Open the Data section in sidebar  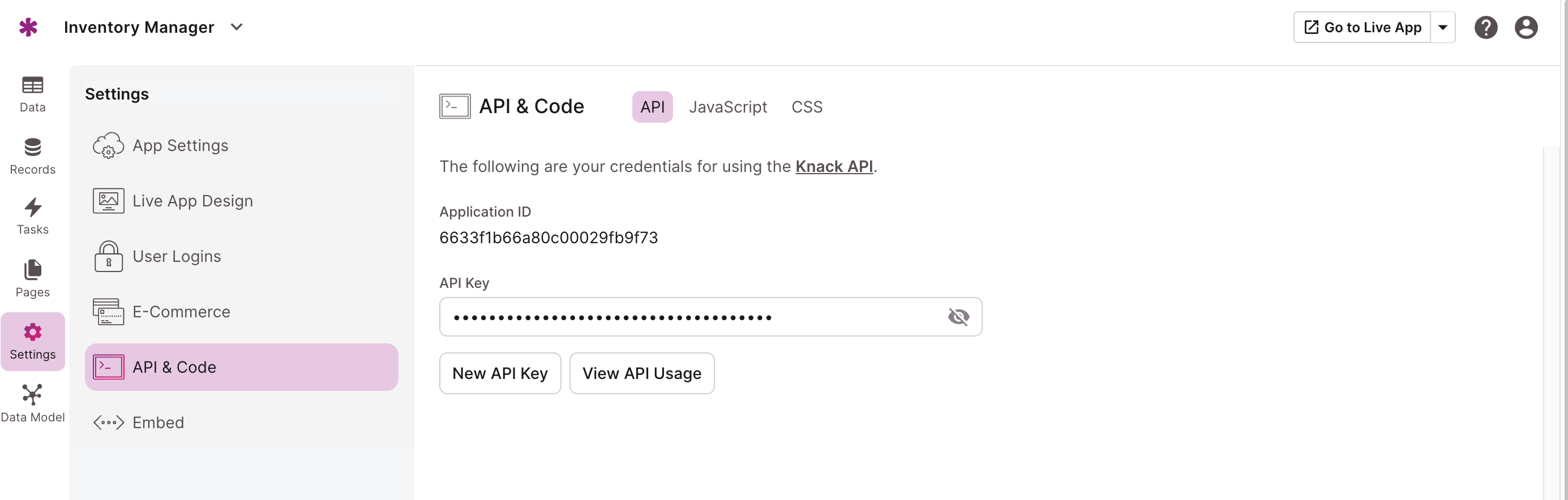click(x=32, y=94)
